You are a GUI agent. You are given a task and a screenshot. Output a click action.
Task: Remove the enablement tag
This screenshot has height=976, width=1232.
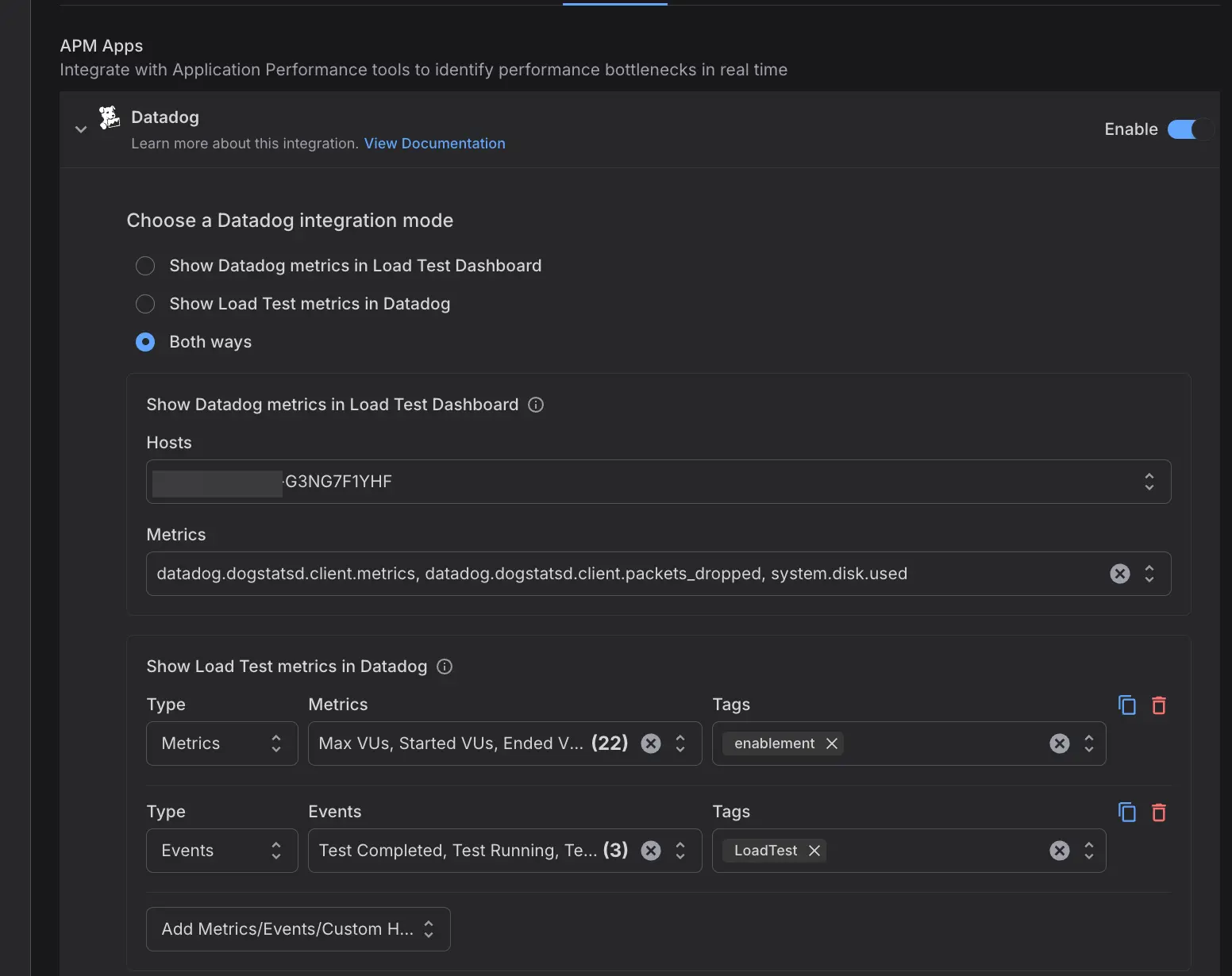[x=832, y=744]
